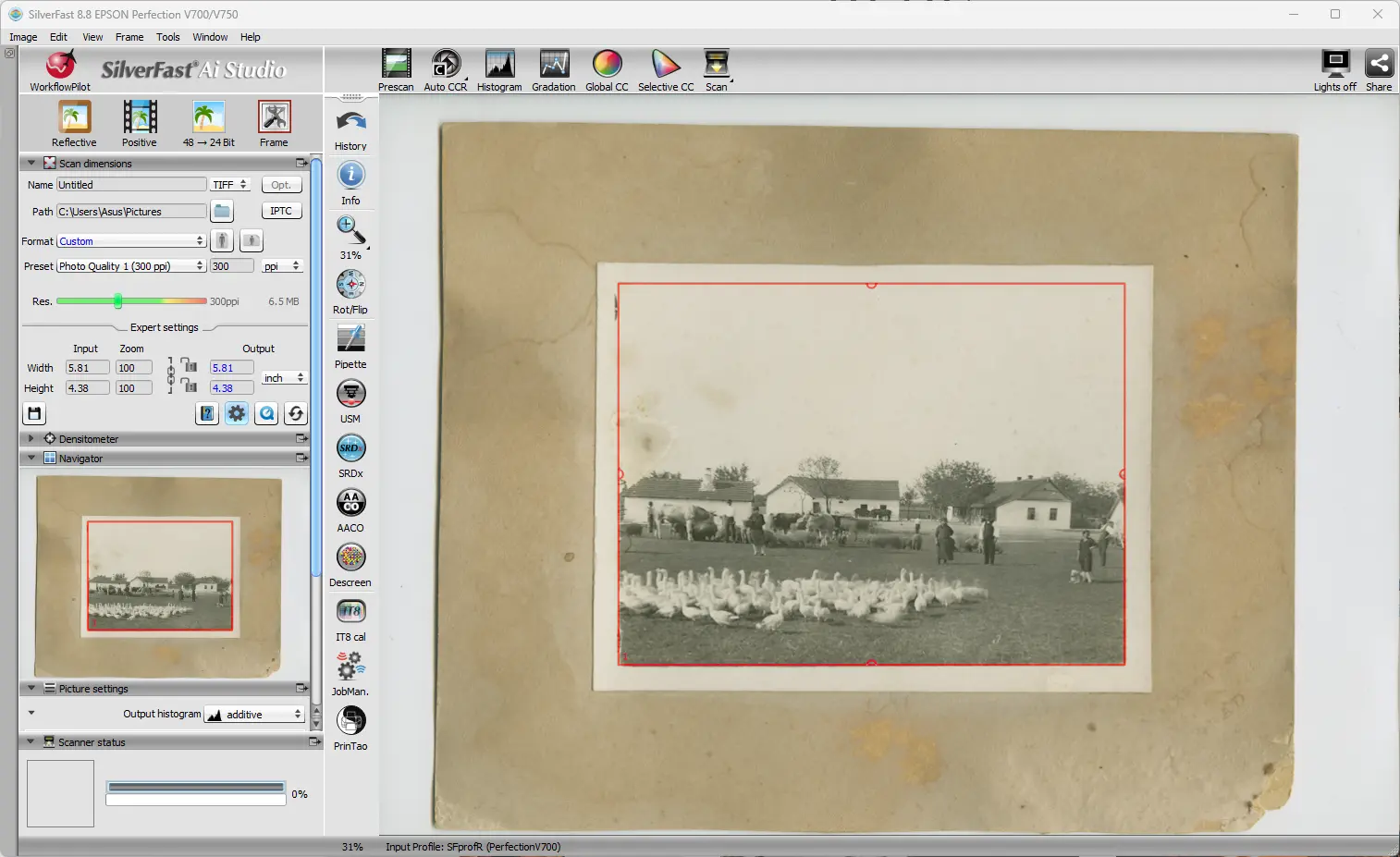1400x857 pixels.
Task: Toggle Lights off mode
Action: pos(1335,64)
